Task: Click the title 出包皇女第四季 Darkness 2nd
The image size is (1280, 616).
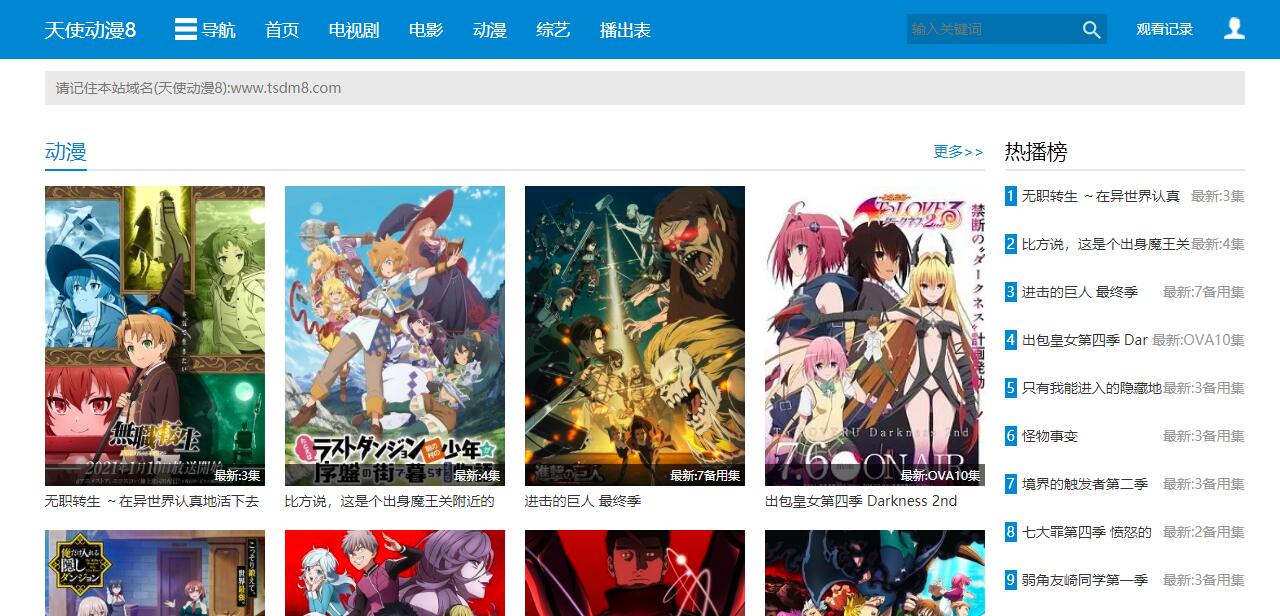Action: coord(861,501)
